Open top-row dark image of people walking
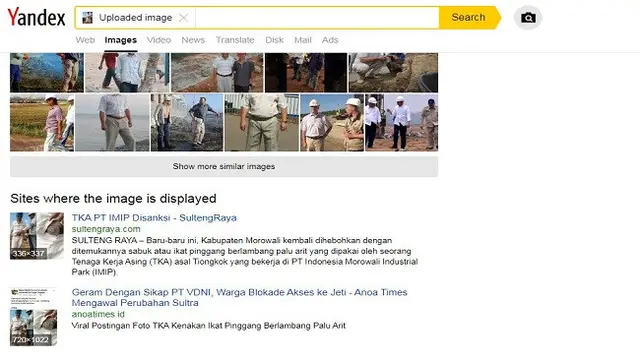The width and height of the screenshot is (640, 360). pos(306,73)
